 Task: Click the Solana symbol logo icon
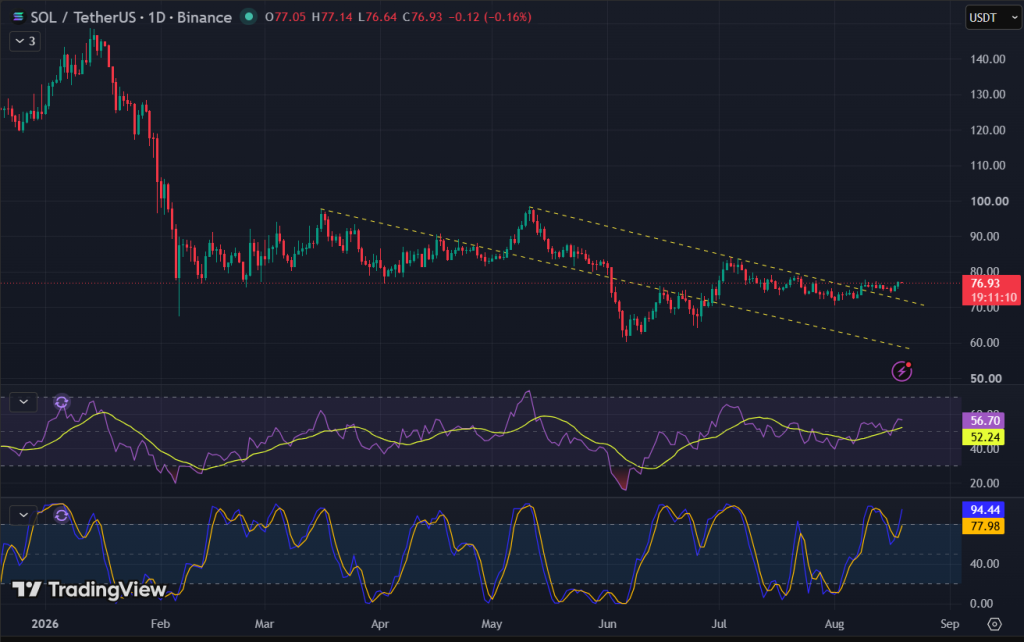[x=18, y=17]
